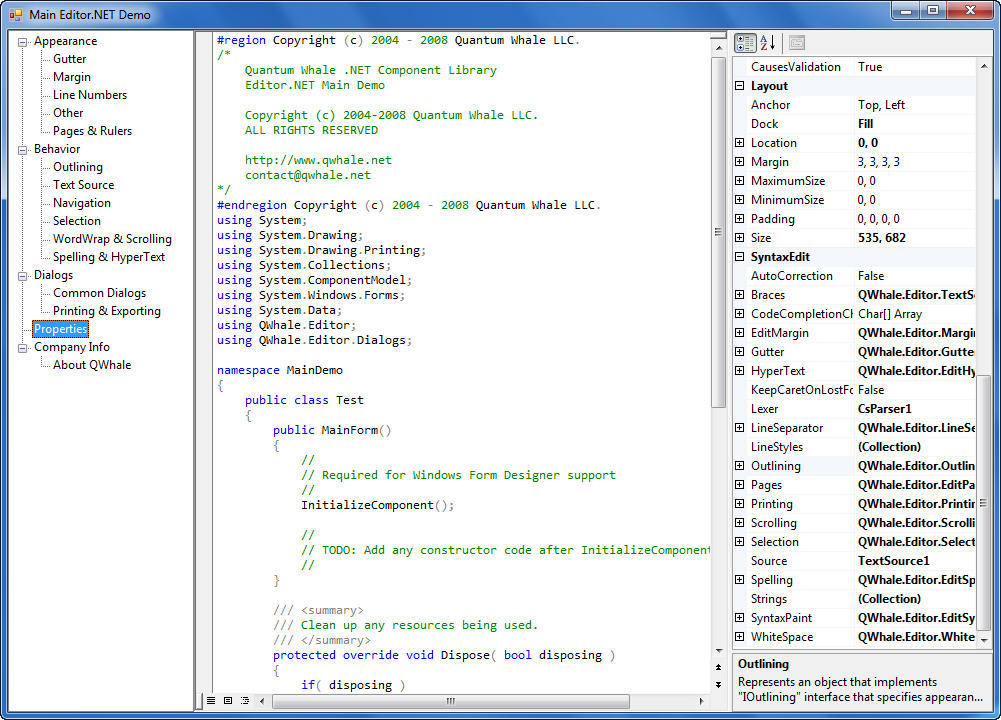Expand the Padding property
This screenshot has height=720, width=1001.
point(740,218)
